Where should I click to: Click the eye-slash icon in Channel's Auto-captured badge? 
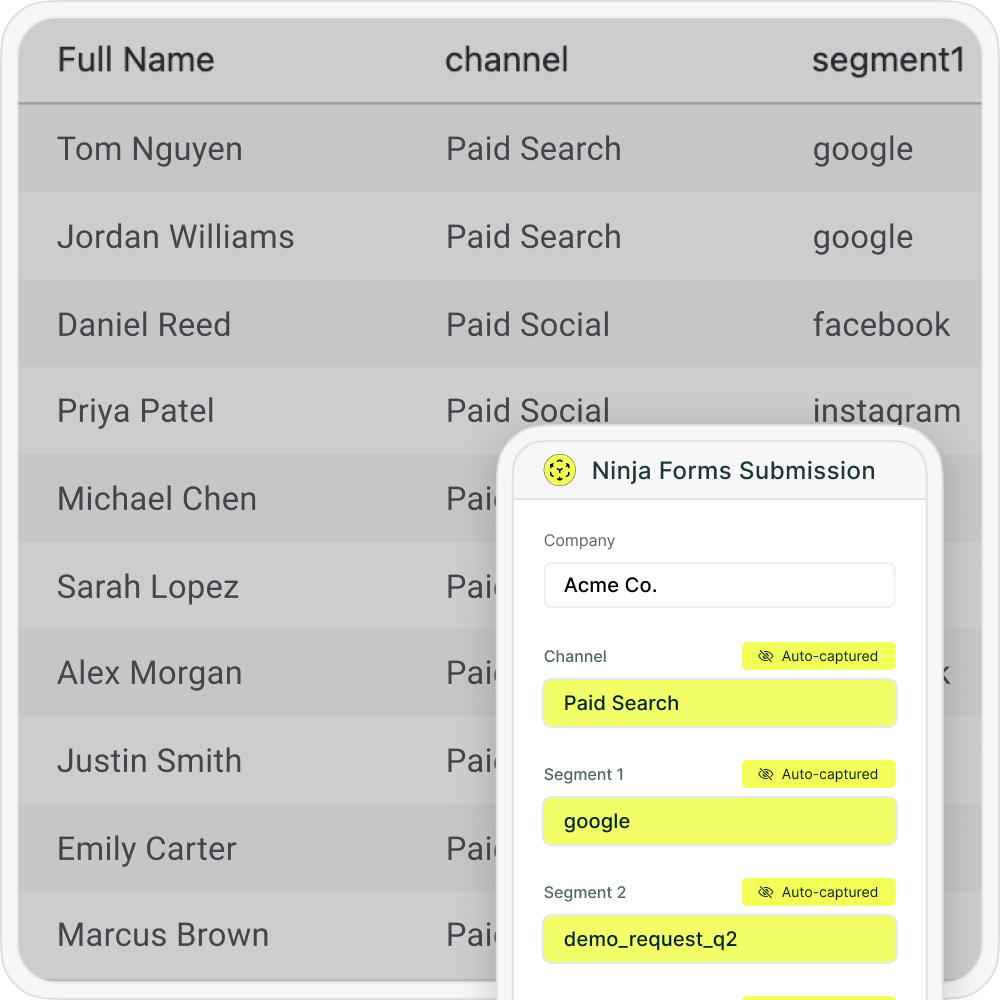pyautogui.click(x=765, y=656)
